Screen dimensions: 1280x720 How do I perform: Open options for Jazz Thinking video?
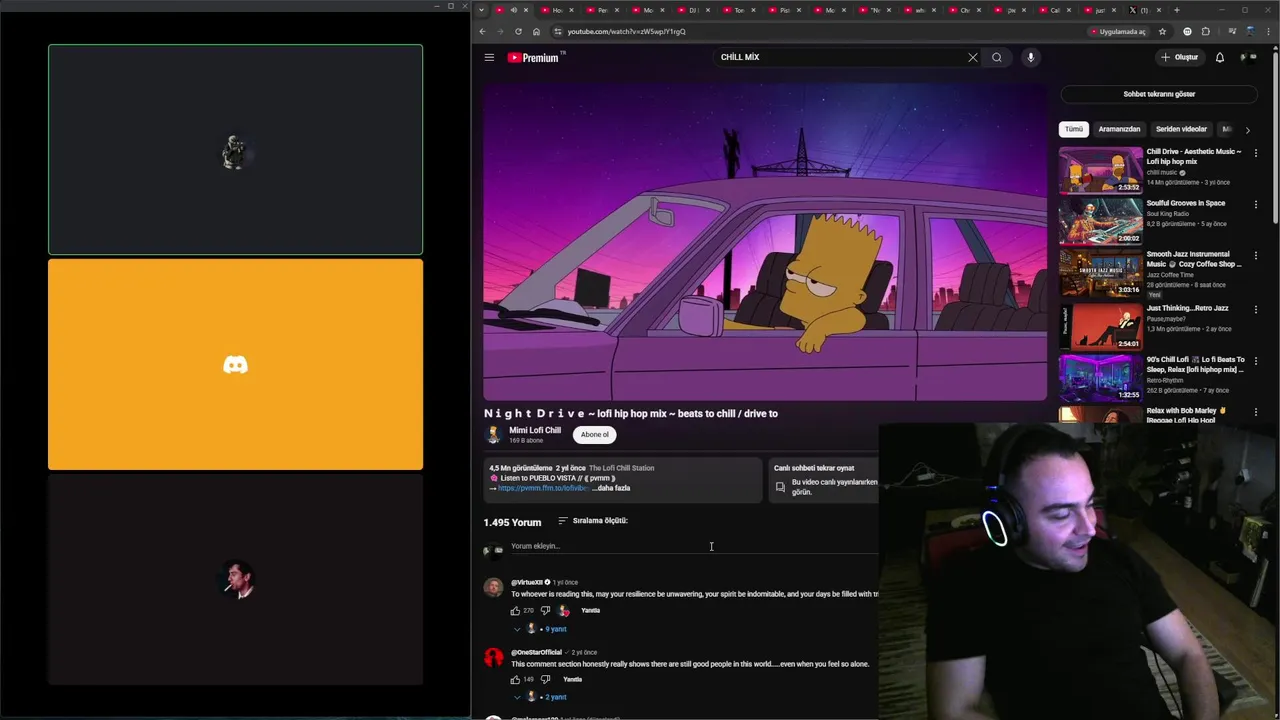click(1255, 309)
